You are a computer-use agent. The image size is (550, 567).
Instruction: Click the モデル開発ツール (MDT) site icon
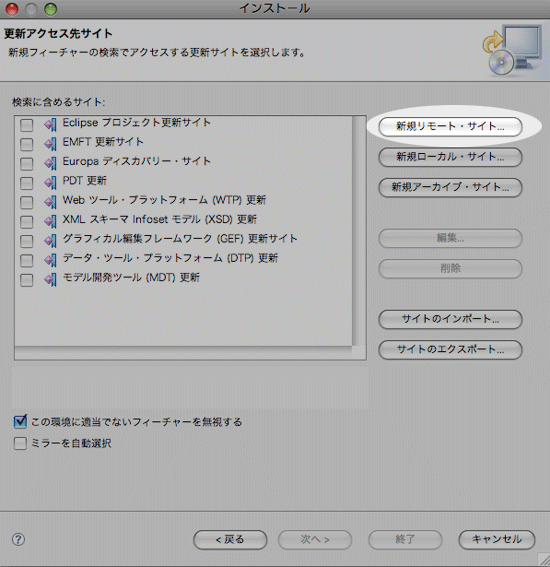click(51, 280)
